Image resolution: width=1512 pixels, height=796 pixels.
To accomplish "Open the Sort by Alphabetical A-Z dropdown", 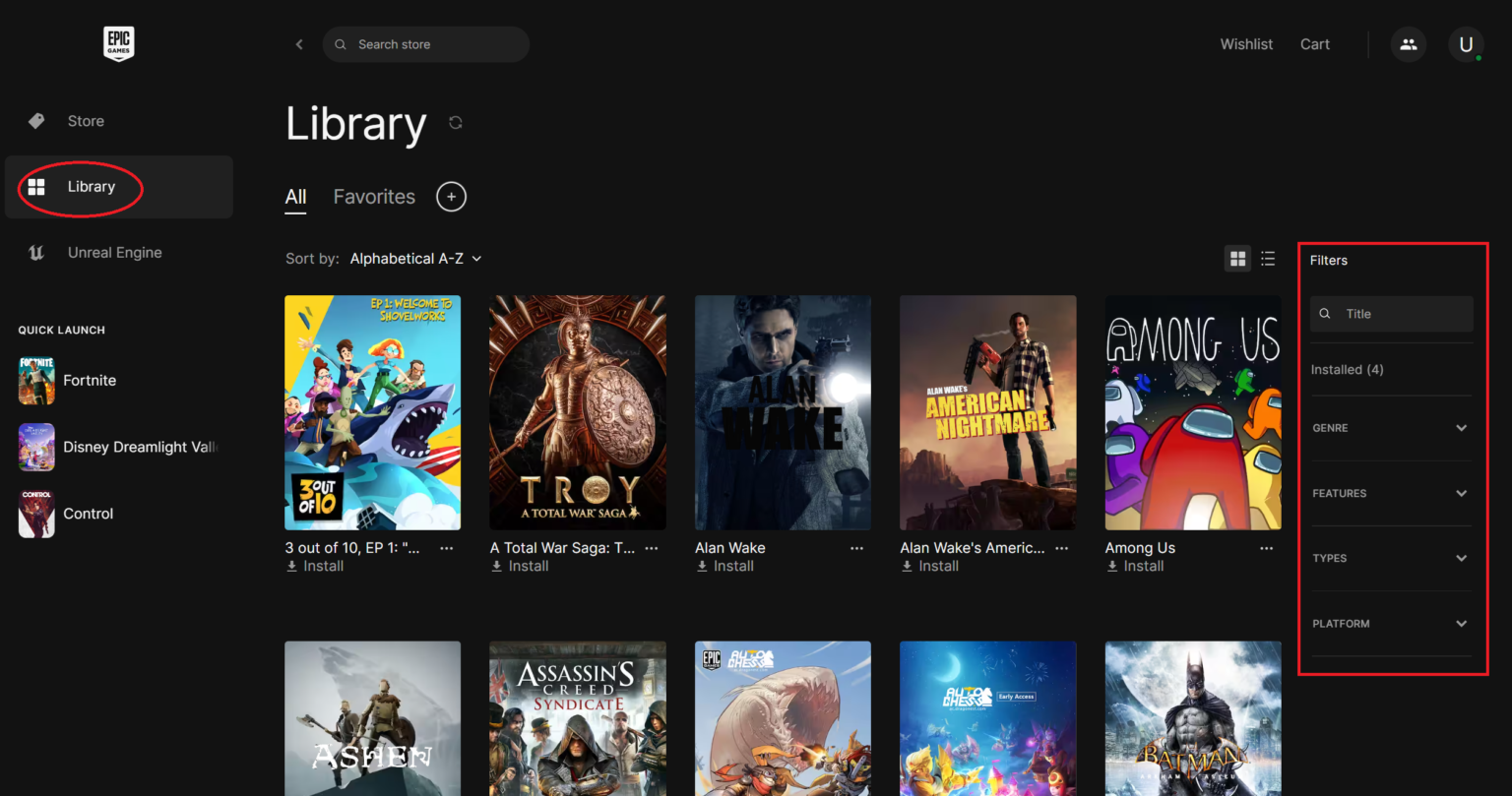I will (x=415, y=259).
